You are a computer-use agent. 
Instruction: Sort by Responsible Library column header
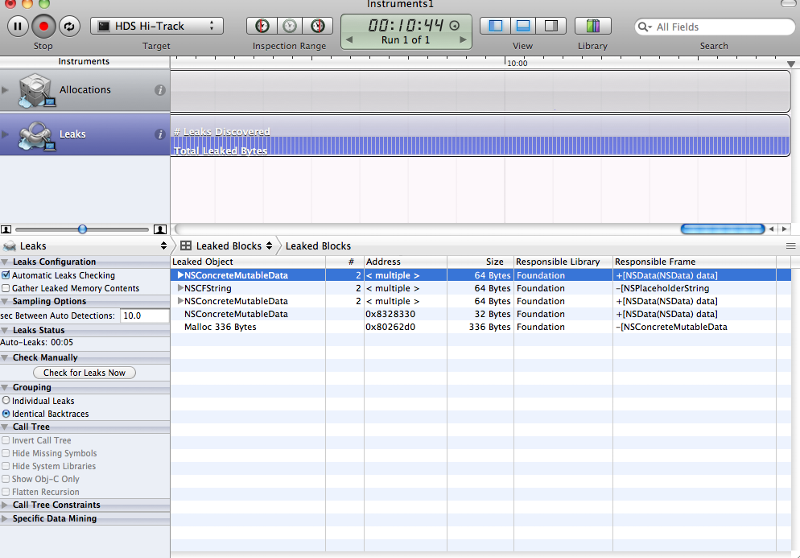[563, 262]
